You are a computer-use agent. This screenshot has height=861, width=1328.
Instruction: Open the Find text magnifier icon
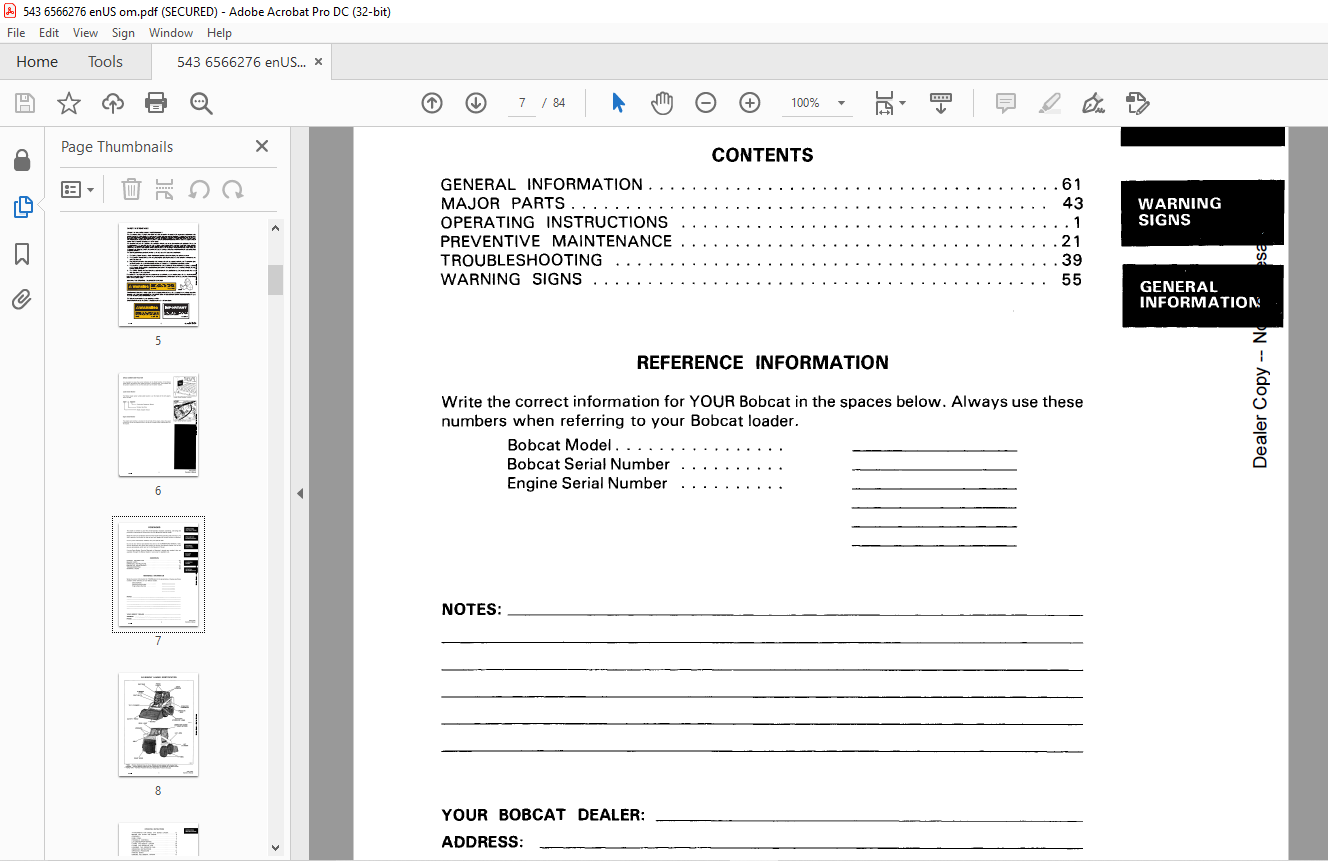[201, 103]
